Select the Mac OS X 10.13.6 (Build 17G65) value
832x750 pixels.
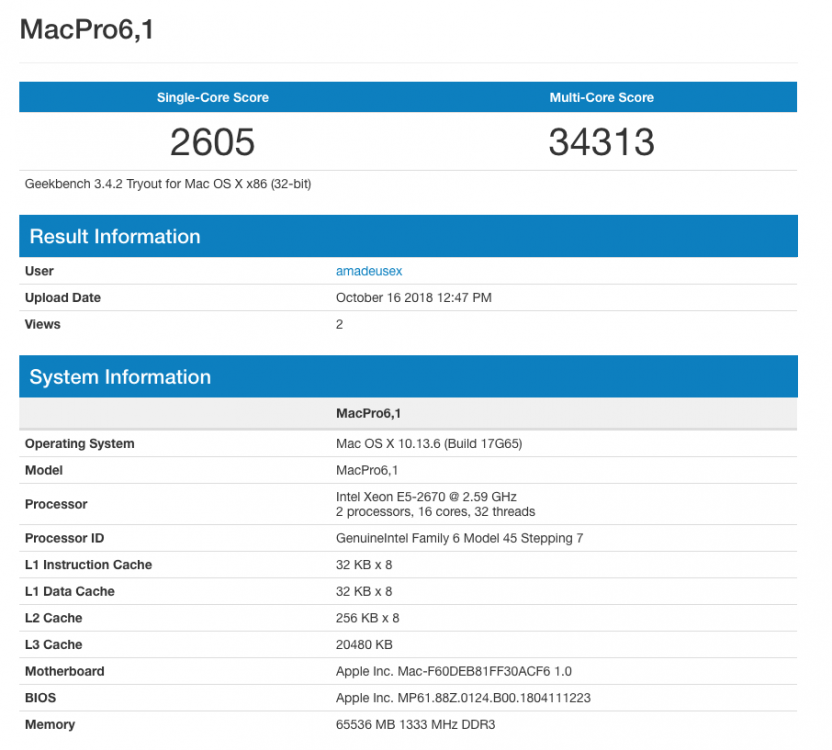point(429,444)
